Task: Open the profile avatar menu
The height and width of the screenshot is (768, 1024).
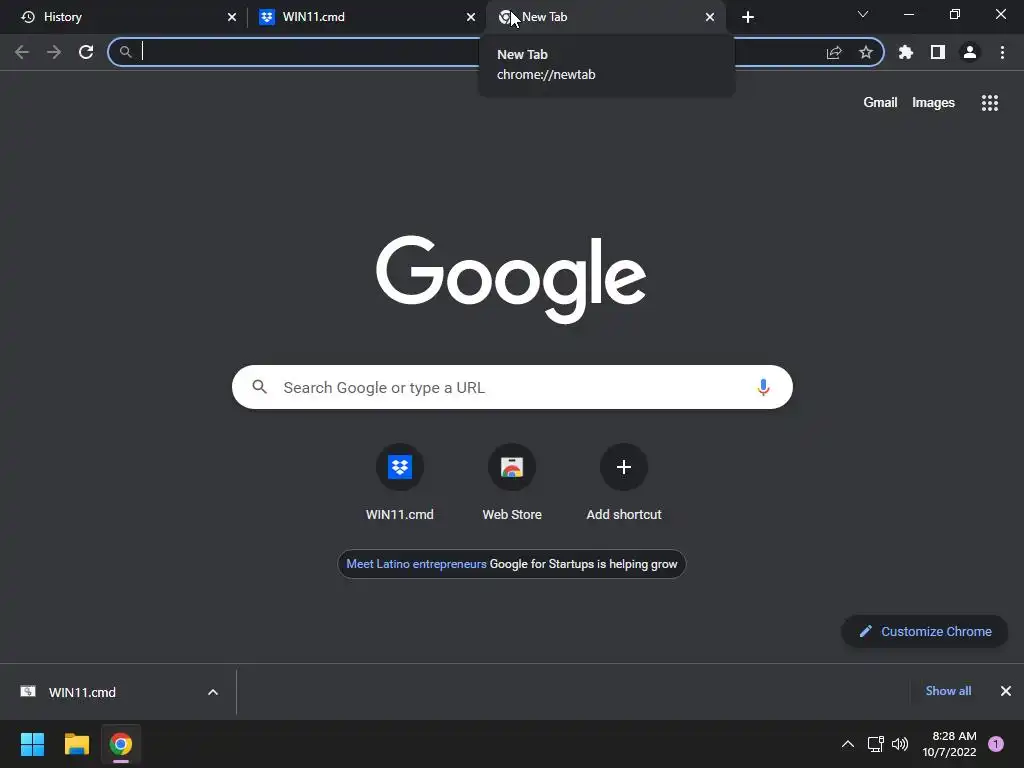Action: tap(970, 52)
